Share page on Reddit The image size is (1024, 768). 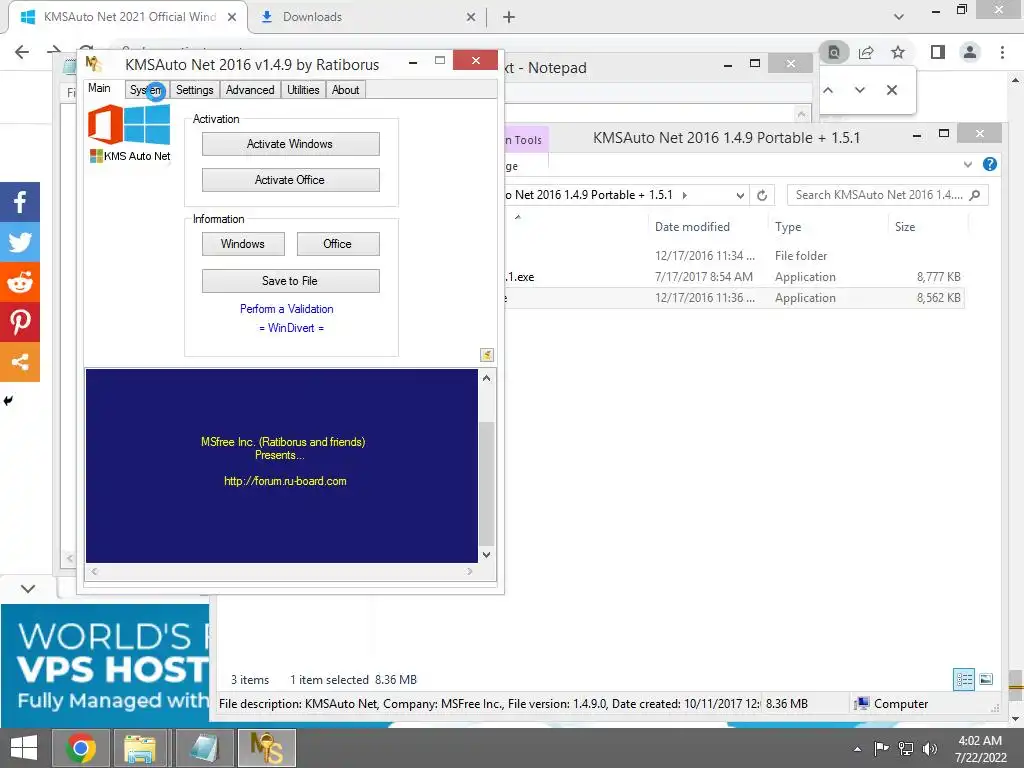[x=20, y=281]
